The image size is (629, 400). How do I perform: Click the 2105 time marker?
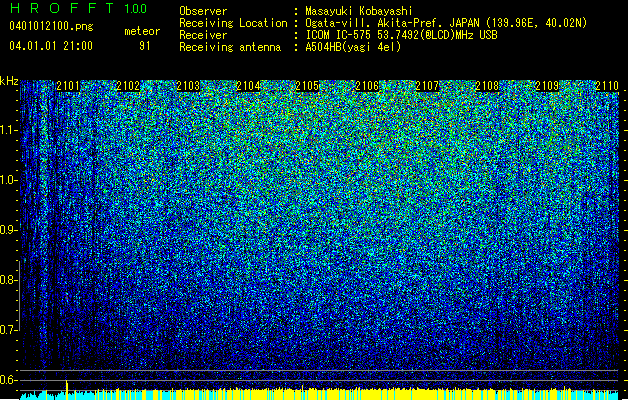point(307,86)
